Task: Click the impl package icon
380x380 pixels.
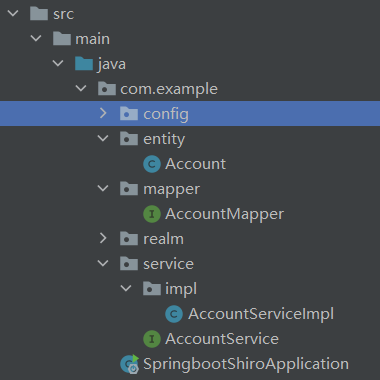Action: [x=152, y=288]
